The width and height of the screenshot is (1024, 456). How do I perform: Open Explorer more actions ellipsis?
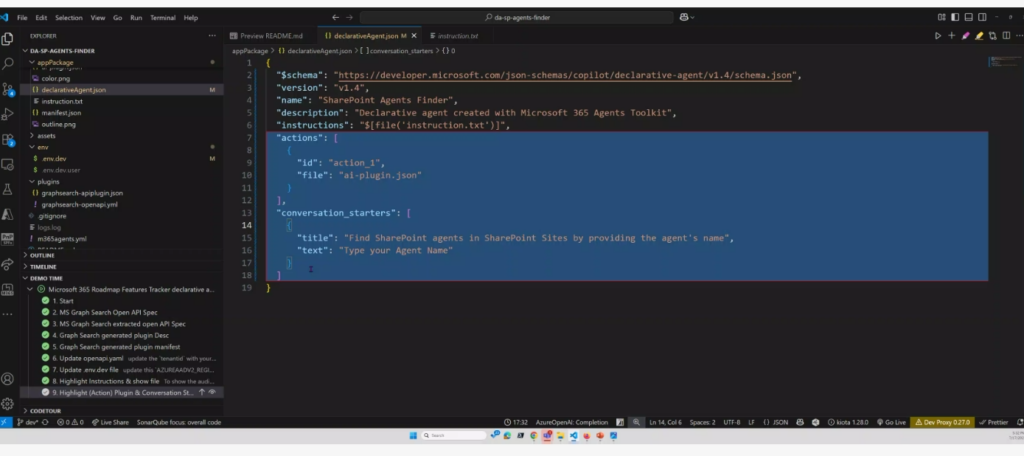[x=212, y=36]
